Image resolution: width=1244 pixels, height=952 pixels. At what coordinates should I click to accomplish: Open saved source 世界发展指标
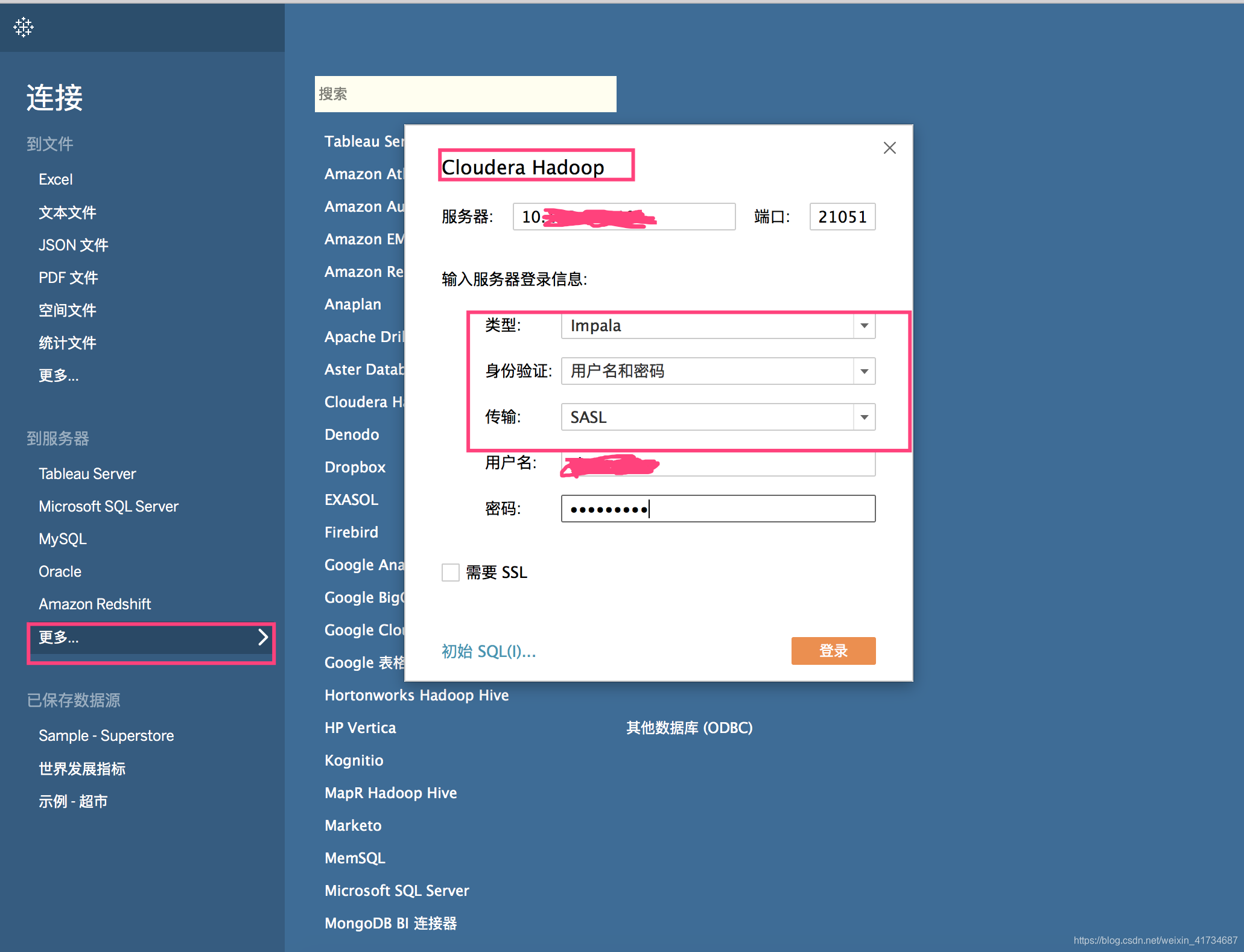tap(82, 769)
